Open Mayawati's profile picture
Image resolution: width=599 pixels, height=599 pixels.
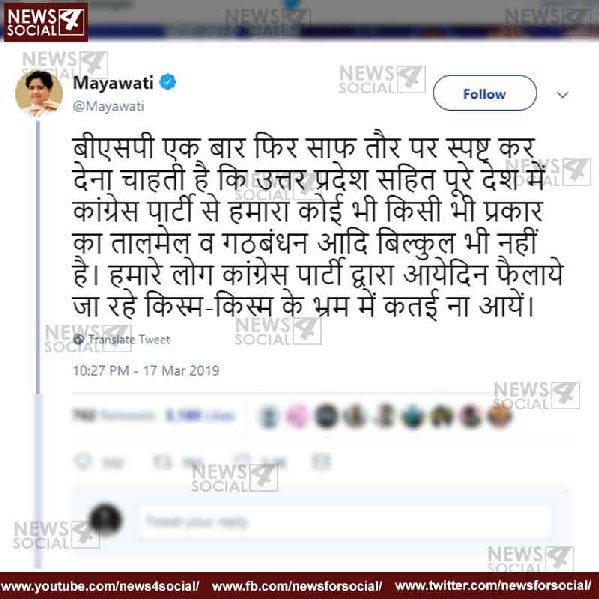pos(39,94)
